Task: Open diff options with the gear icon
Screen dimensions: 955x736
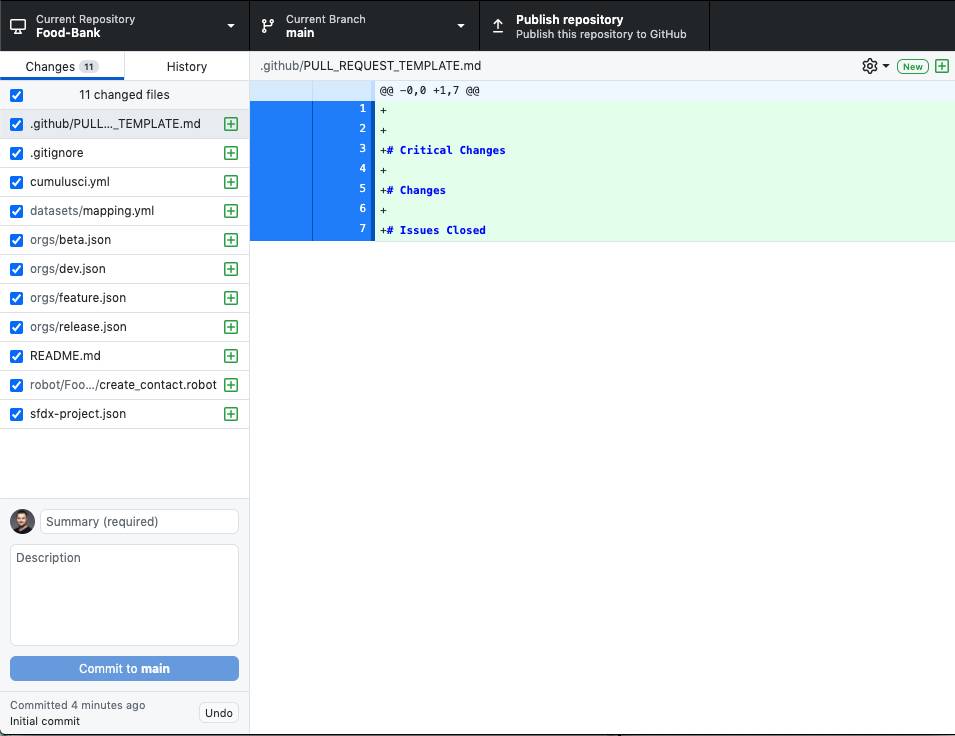Action: tap(867, 65)
